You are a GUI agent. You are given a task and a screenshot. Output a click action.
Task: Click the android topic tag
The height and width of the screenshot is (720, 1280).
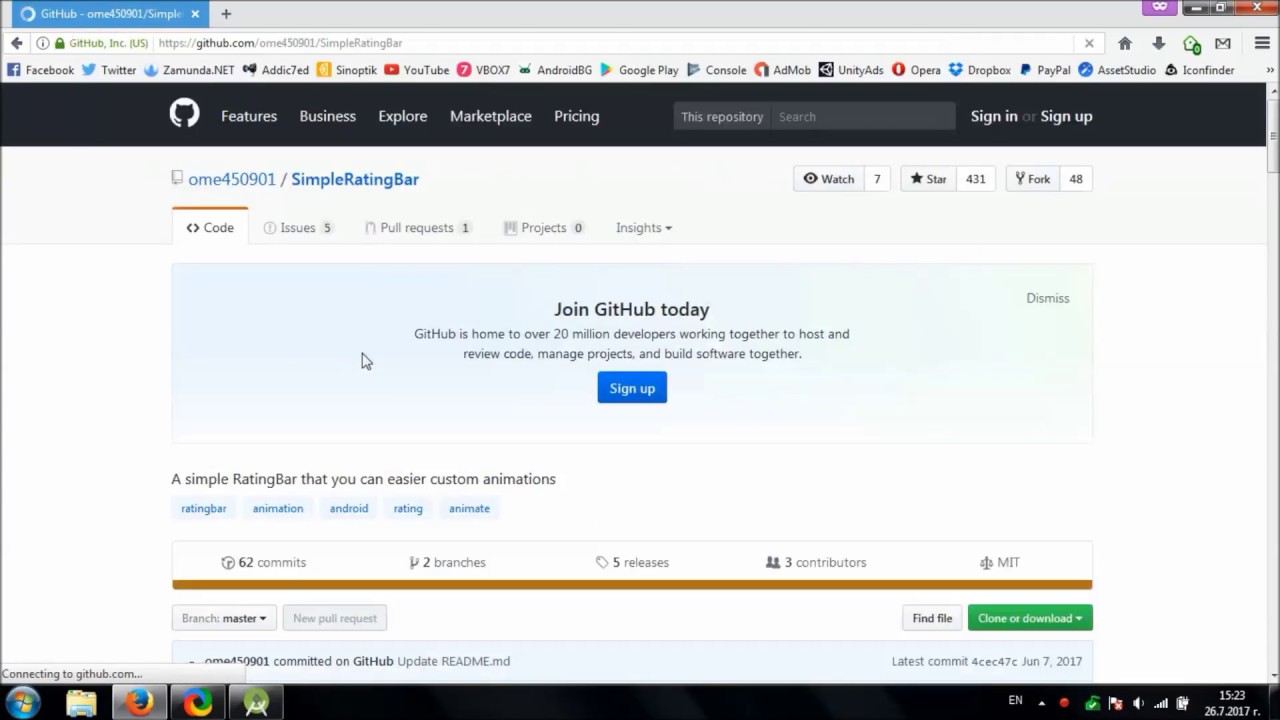click(x=349, y=508)
